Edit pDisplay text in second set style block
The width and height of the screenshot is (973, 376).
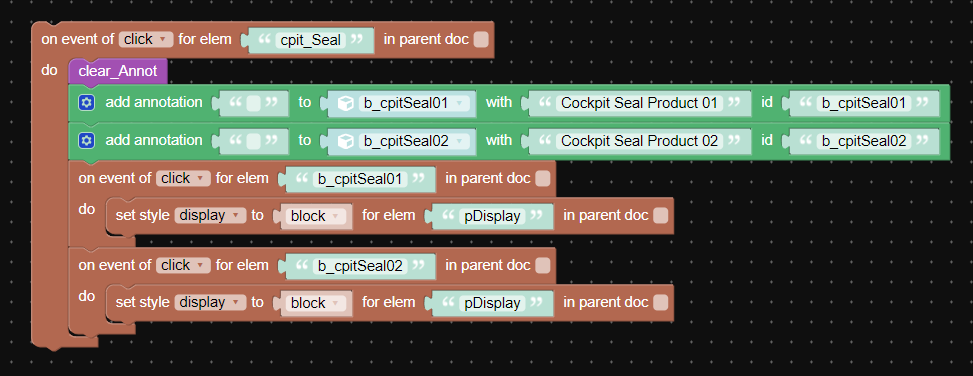tap(493, 303)
